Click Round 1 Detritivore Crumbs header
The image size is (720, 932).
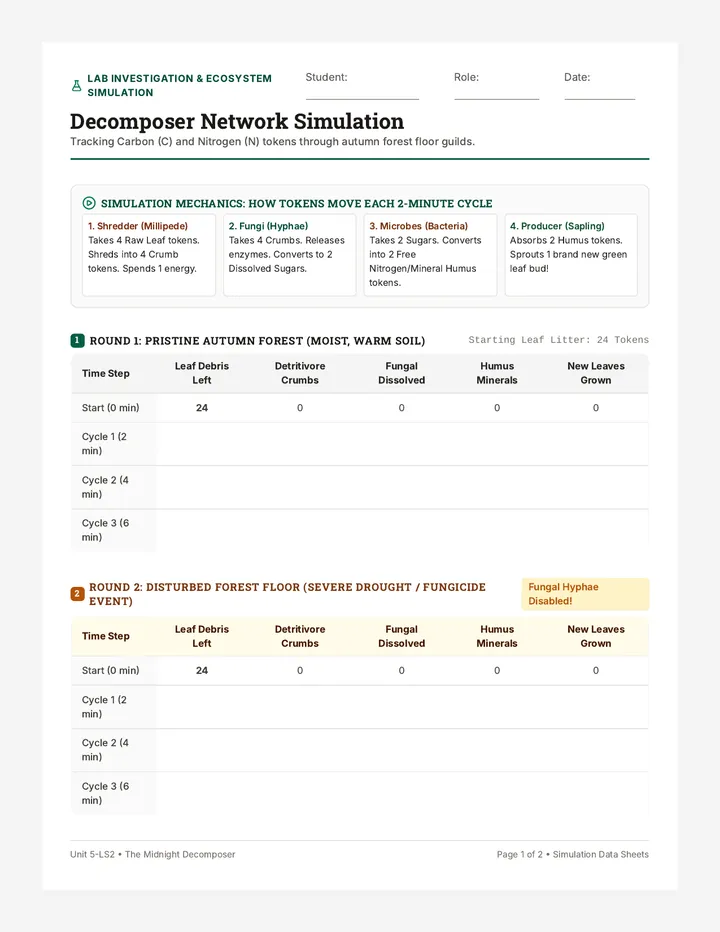[300, 373]
